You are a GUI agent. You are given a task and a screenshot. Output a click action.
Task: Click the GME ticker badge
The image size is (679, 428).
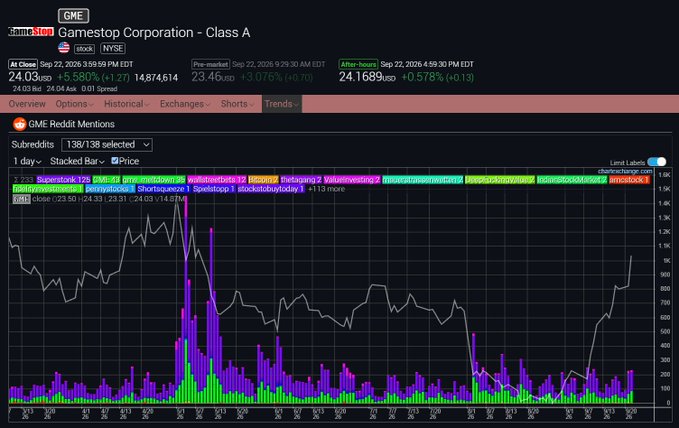(74, 16)
